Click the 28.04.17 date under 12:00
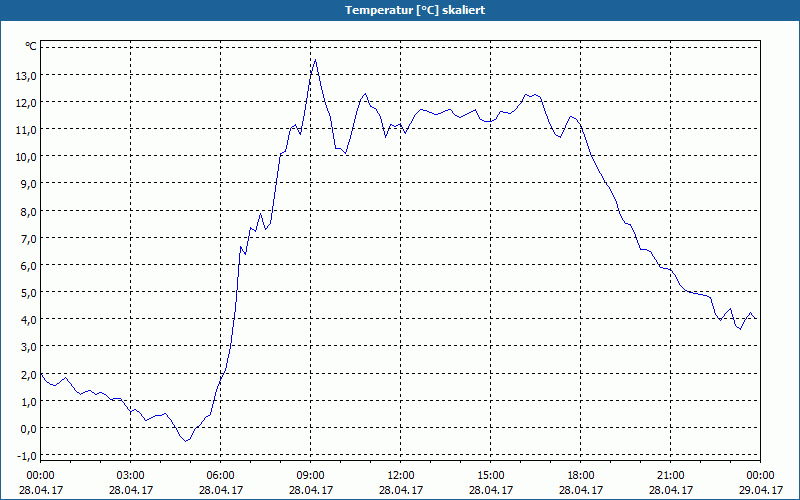Screen dimensions: 800x500 pyautogui.click(x=401, y=490)
